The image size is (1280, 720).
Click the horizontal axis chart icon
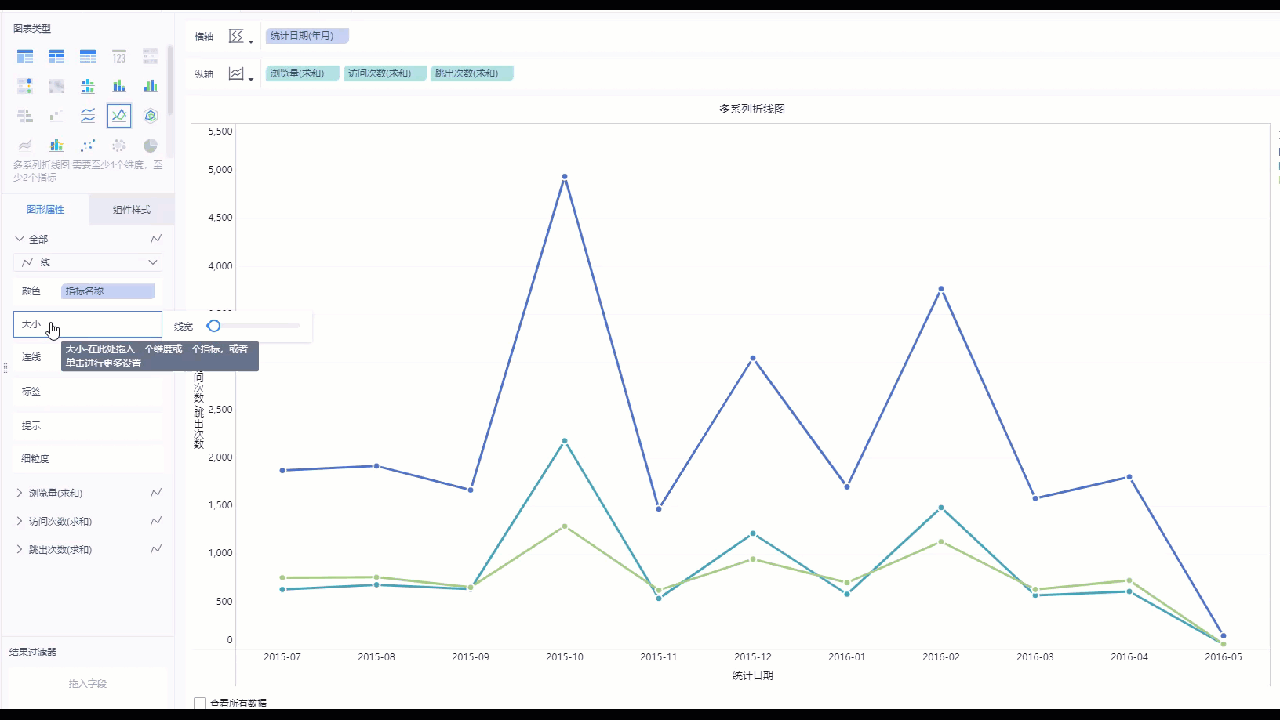[237, 37]
